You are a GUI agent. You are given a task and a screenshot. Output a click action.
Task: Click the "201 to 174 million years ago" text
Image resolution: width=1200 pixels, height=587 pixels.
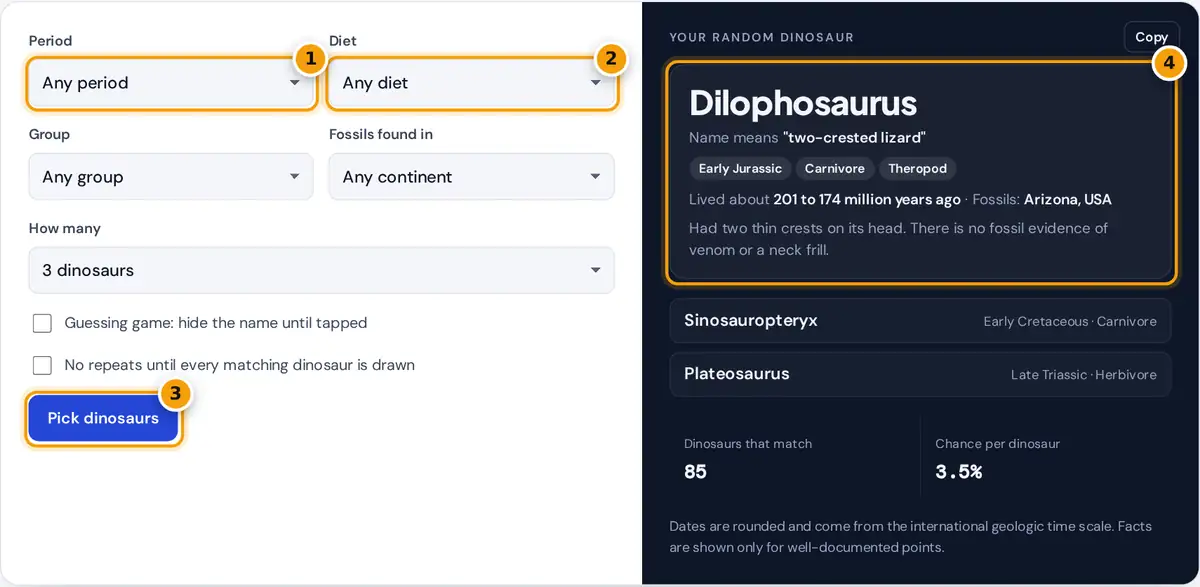click(x=867, y=199)
